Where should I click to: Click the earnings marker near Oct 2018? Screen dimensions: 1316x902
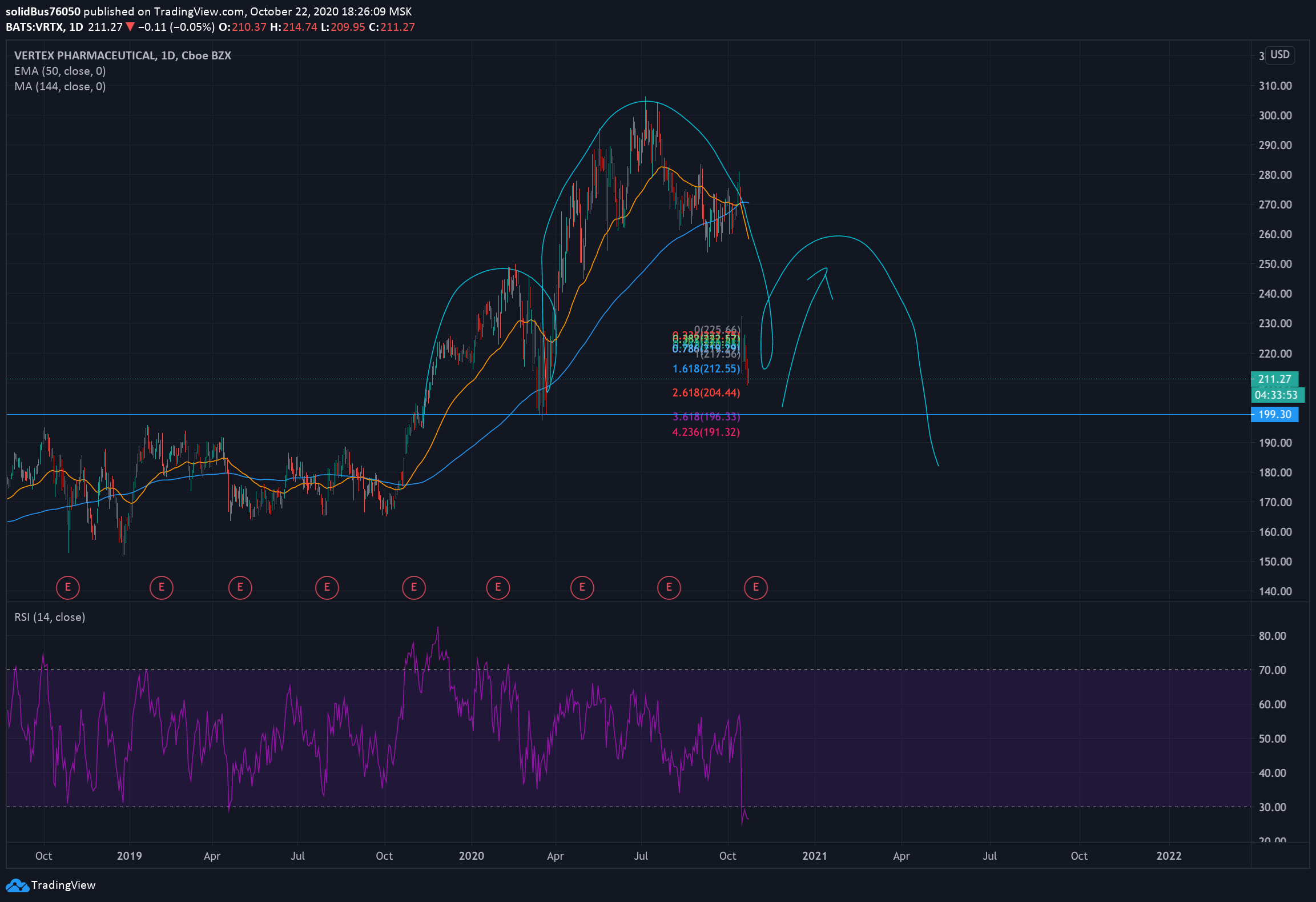click(68, 587)
